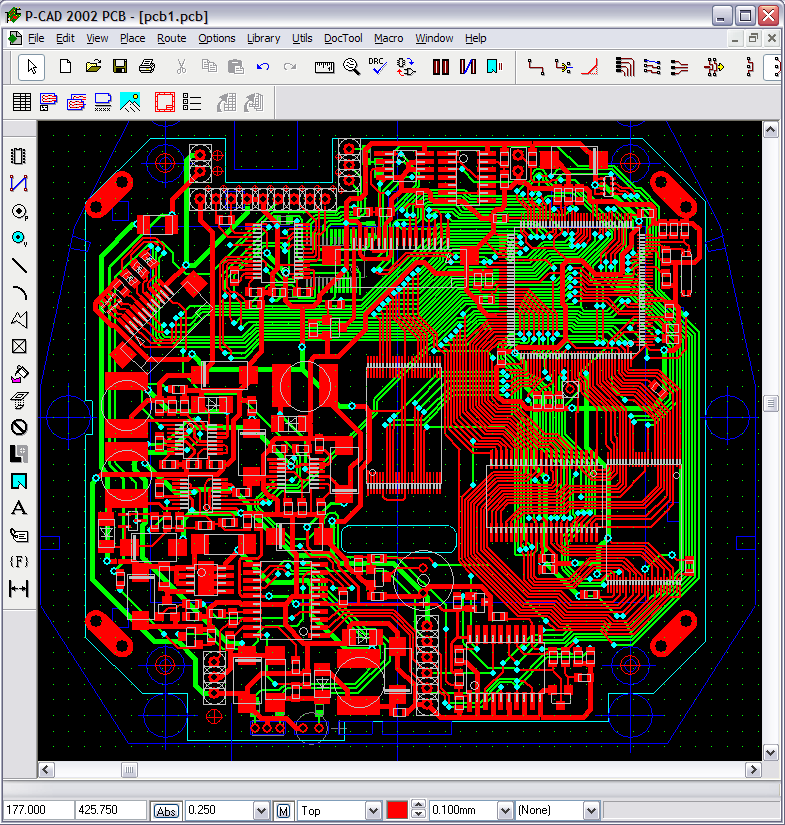Click the checklist DocTool icon
Screen dimensions: 785x825
pos(192,102)
